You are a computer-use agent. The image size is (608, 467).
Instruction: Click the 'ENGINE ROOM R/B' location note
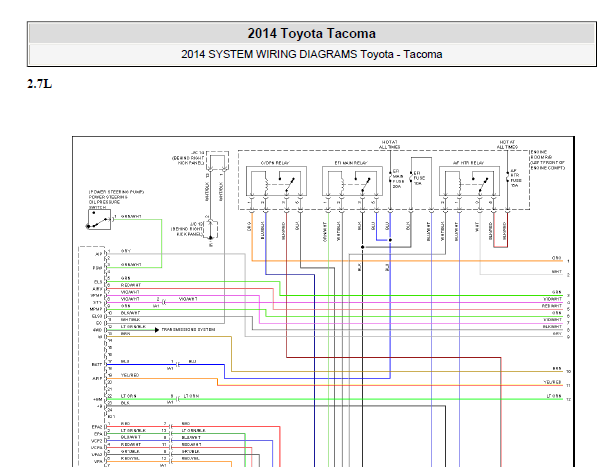548,160
